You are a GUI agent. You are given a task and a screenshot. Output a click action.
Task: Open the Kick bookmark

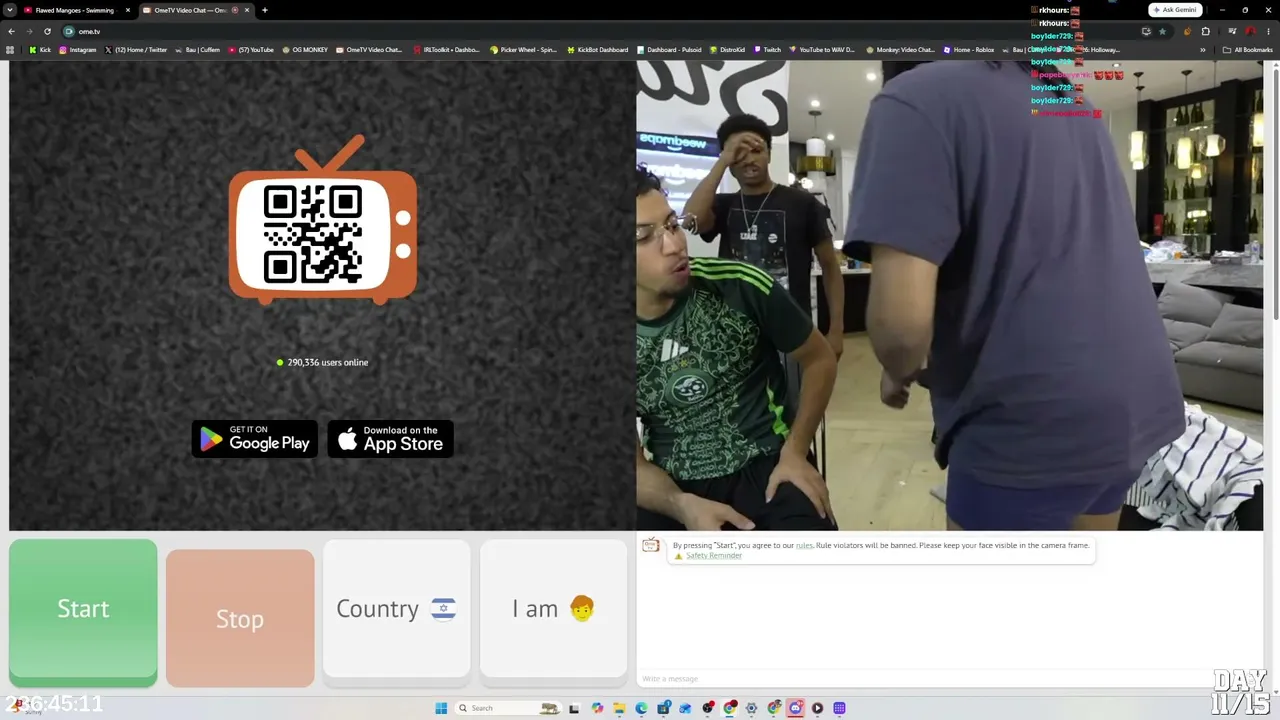(40, 50)
